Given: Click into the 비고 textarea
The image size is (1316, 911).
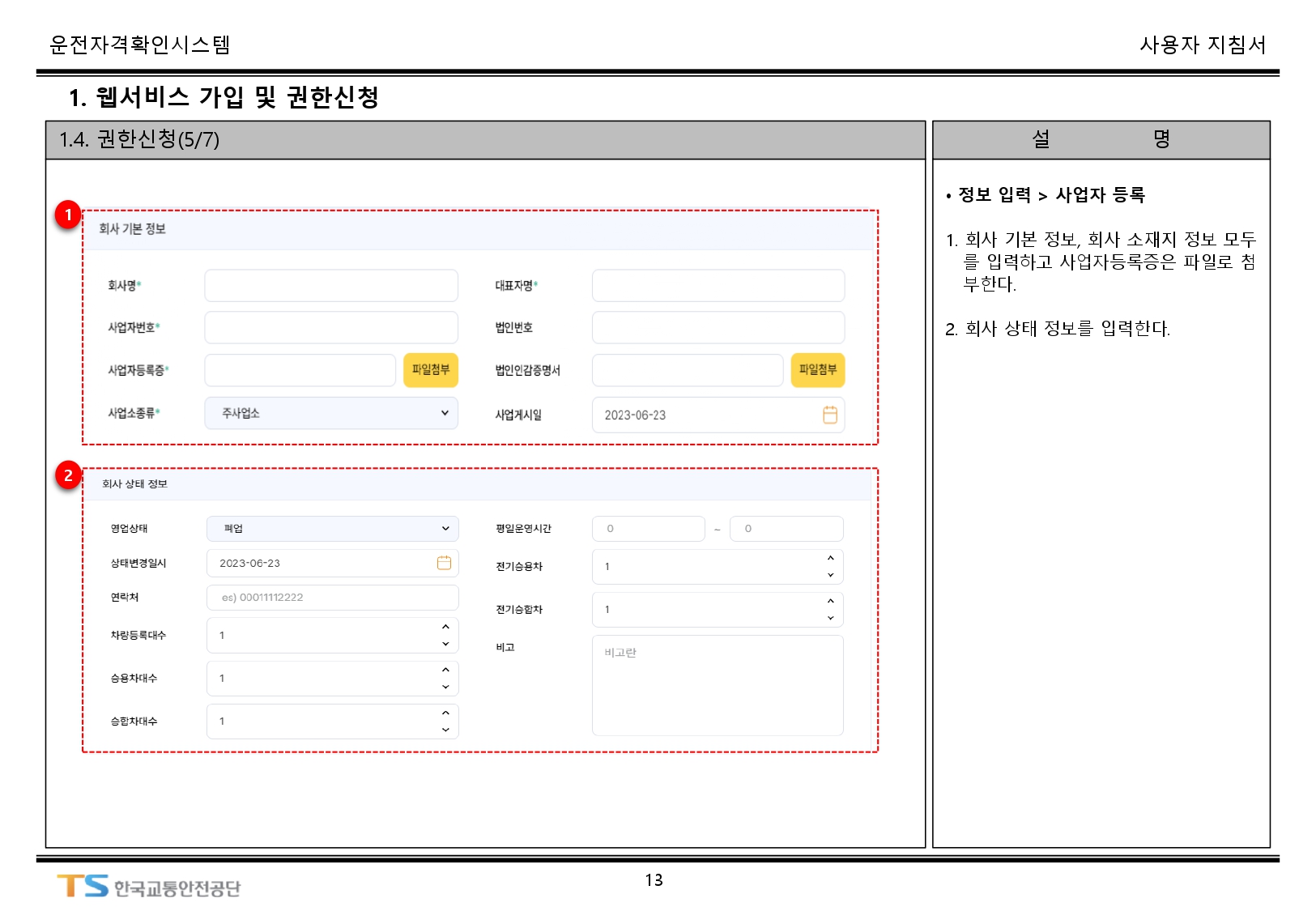Looking at the screenshot, I should 718,685.
